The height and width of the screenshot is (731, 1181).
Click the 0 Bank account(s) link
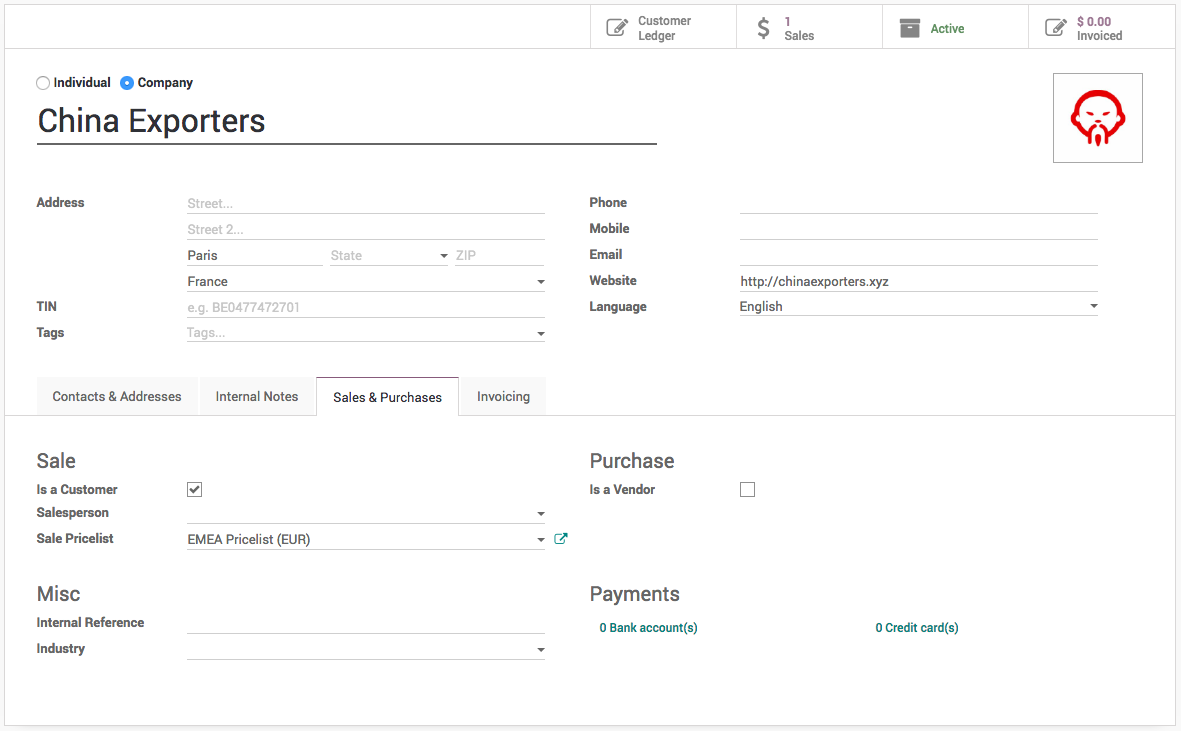click(648, 628)
